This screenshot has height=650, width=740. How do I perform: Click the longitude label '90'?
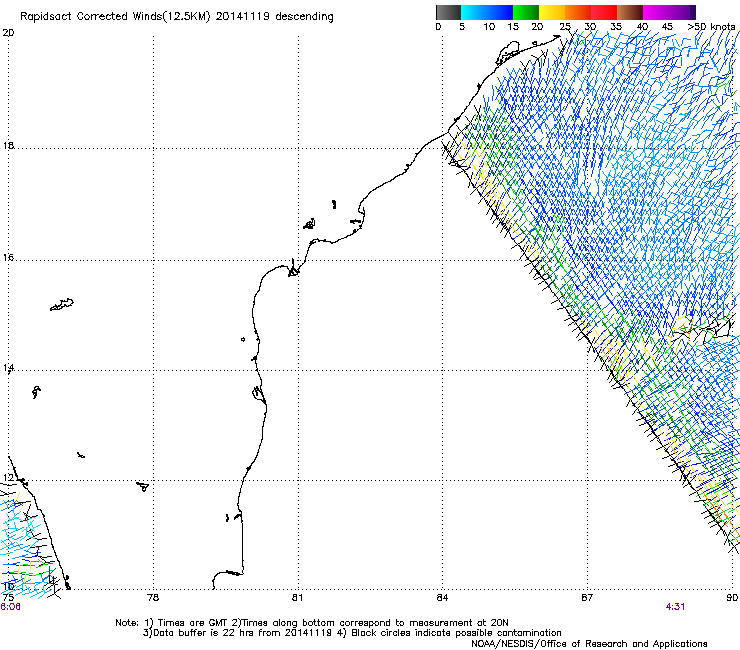(x=732, y=598)
